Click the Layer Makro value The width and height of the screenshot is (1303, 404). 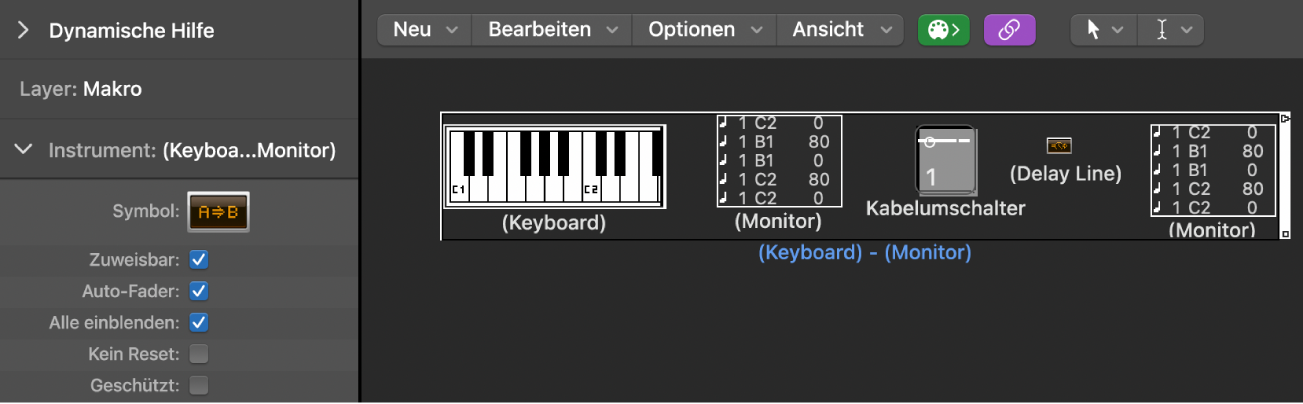click(112, 89)
